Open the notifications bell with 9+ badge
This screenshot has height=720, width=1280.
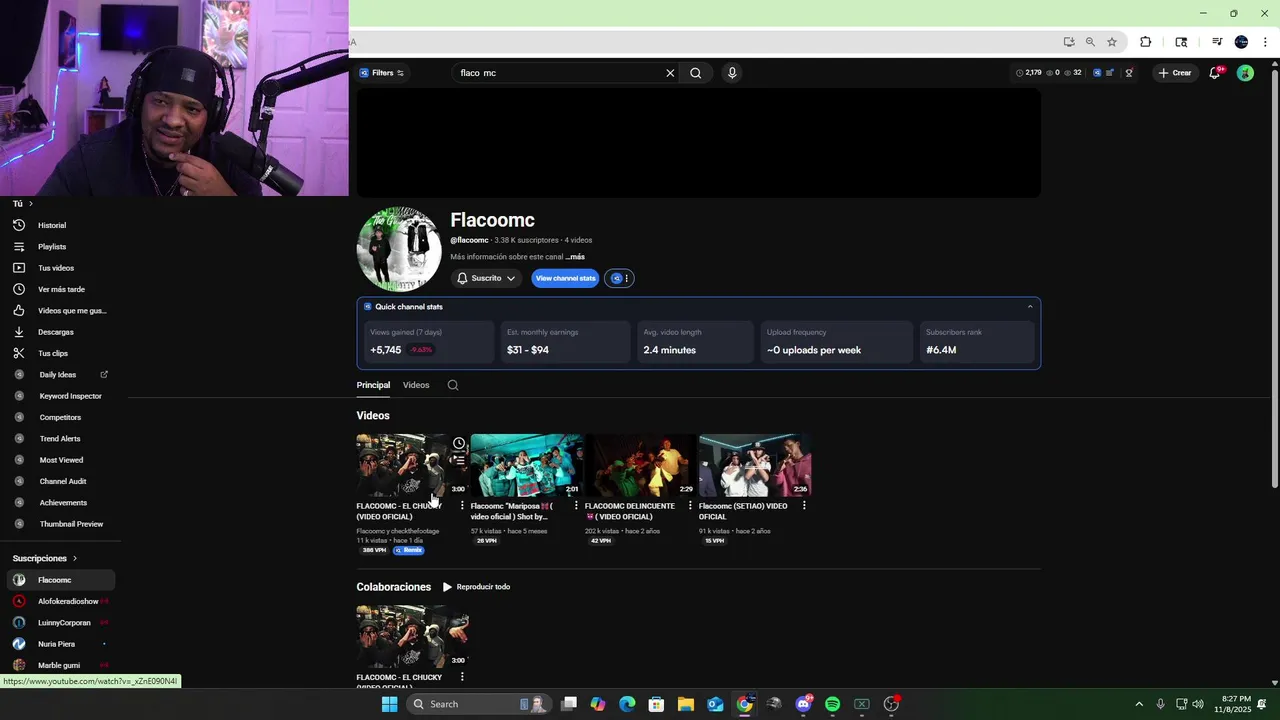pyautogui.click(x=1215, y=73)
